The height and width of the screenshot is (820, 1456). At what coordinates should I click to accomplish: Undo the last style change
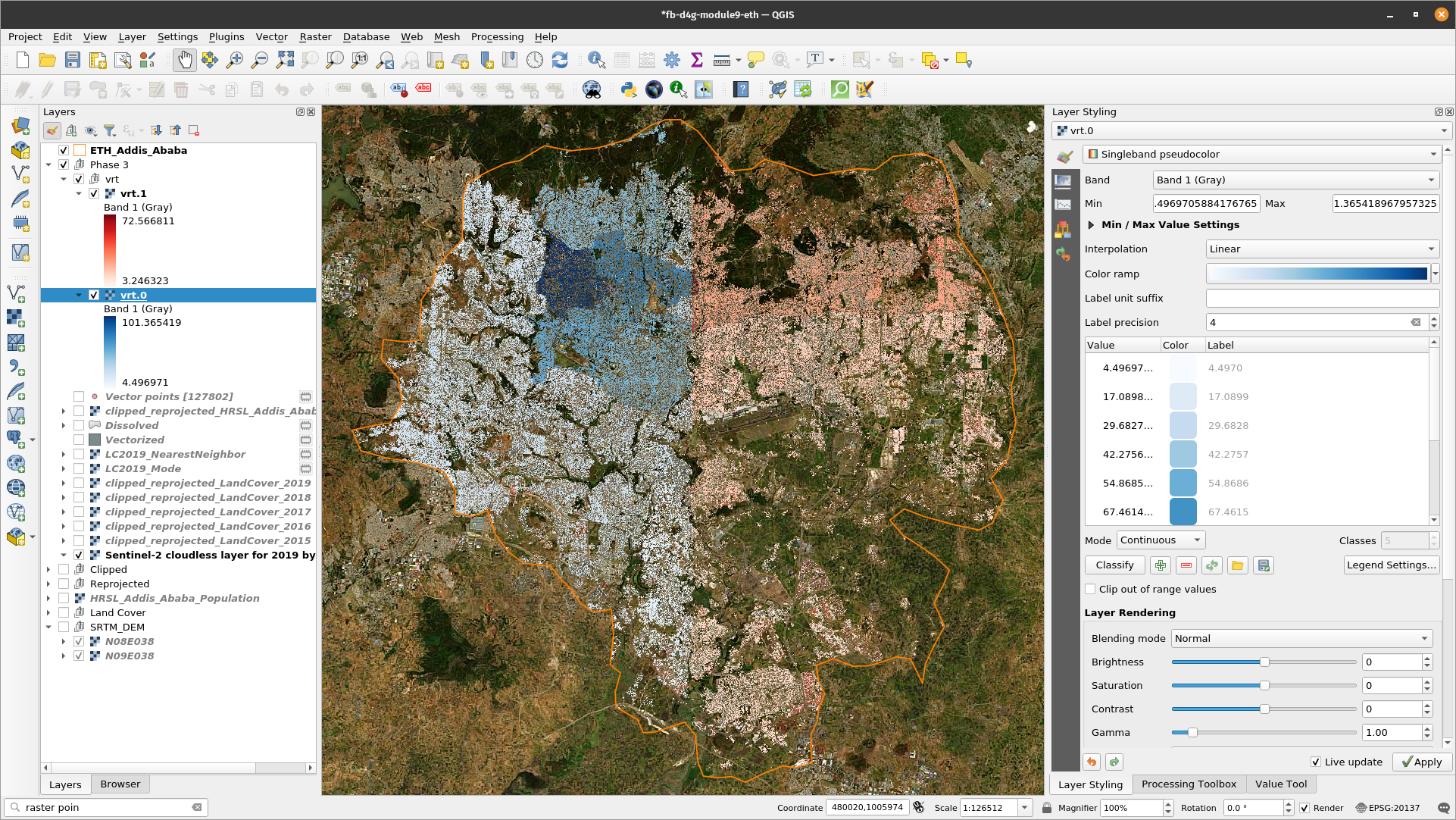pyautogui.click(x=1092, y=762)
